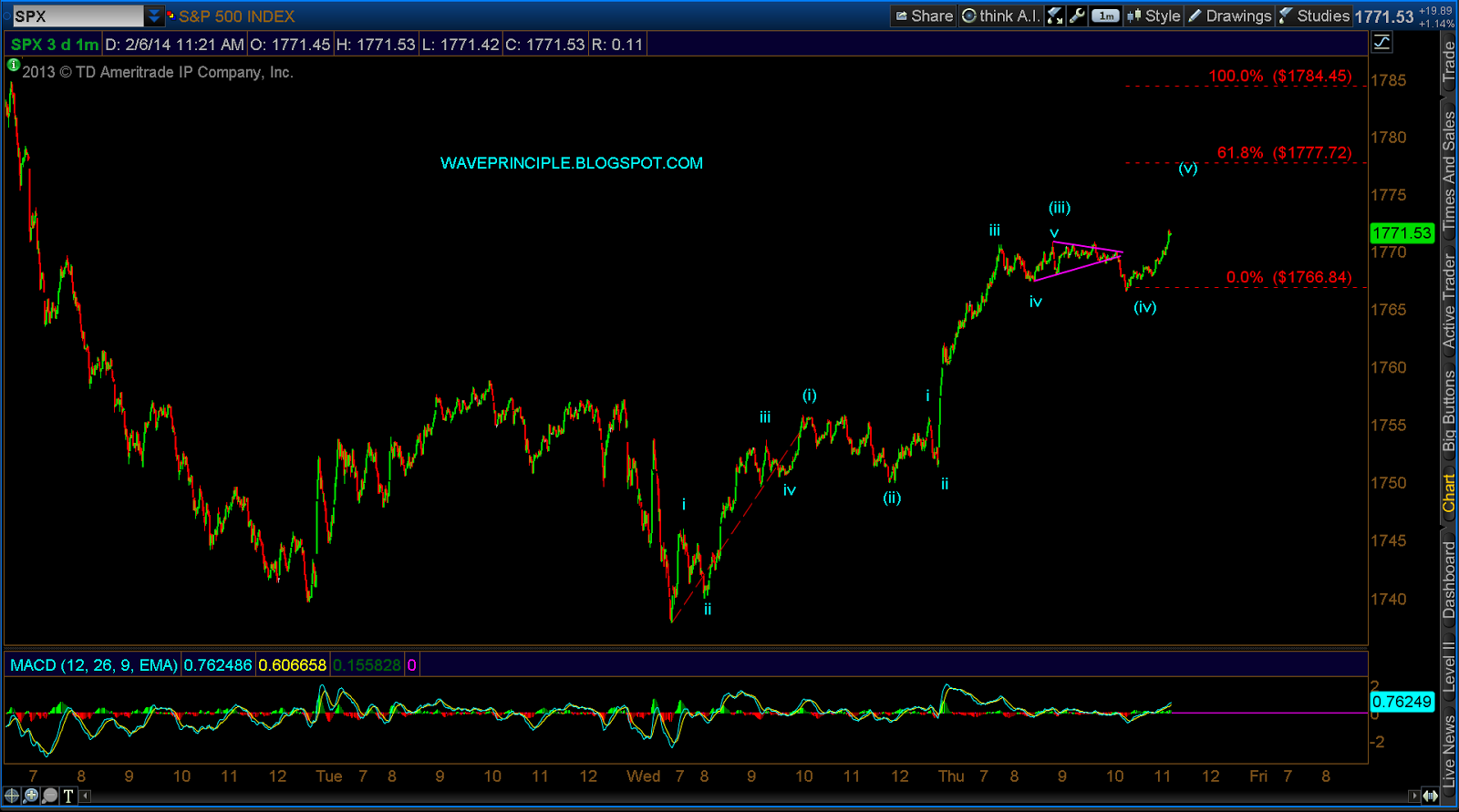Click the MACD 0.76249 axis bubble
The height and width of the screenshot is (812, 1459).
point(1402,702)
